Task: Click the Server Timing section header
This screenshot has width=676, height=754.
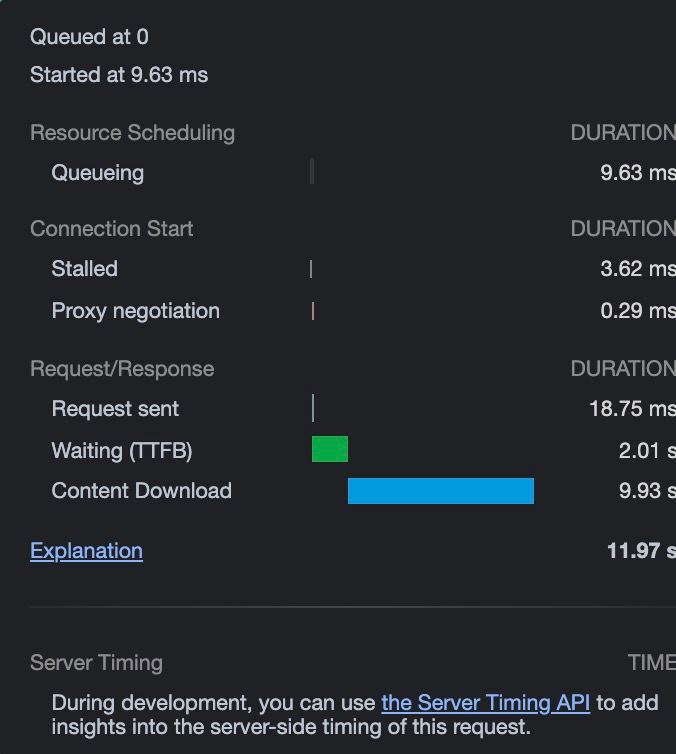Action: (96, 663)
